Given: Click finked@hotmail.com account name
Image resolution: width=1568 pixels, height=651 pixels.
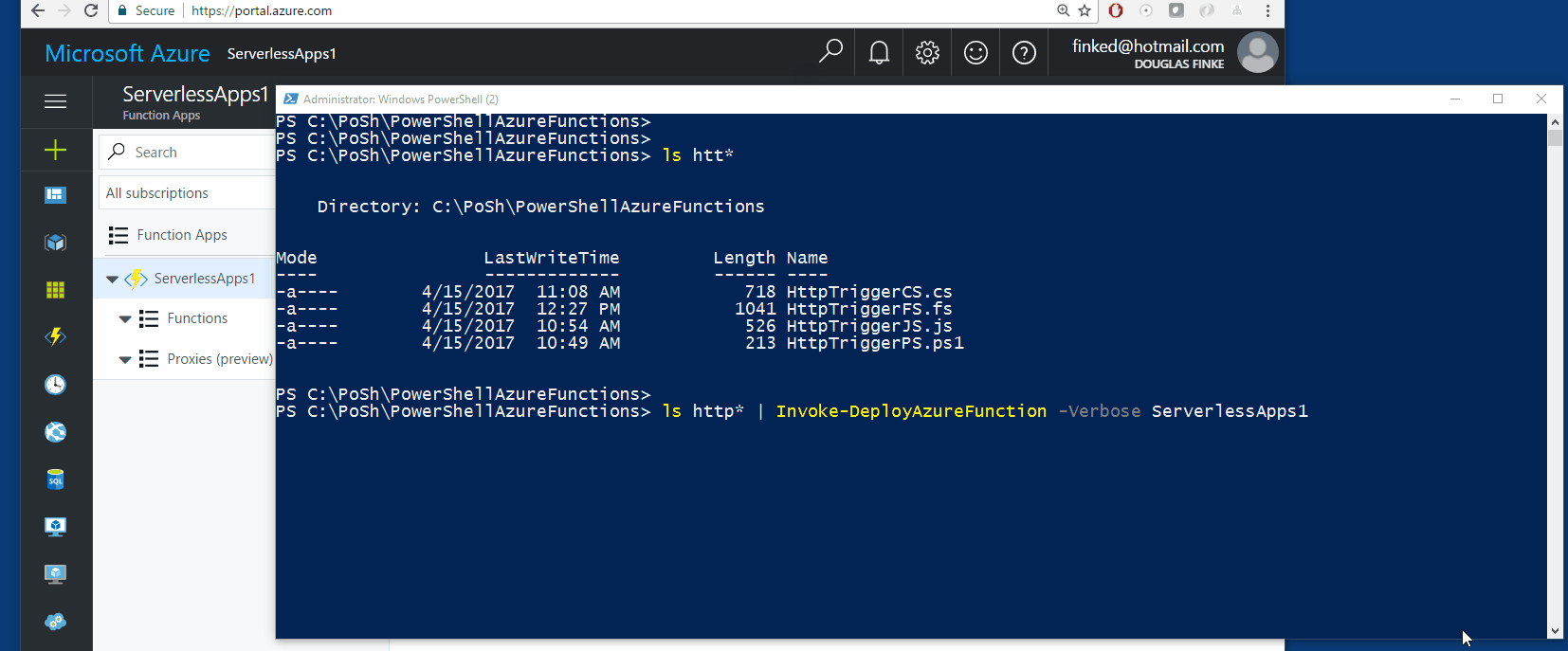Looking at the screenshot, I should click(1148, 45).
